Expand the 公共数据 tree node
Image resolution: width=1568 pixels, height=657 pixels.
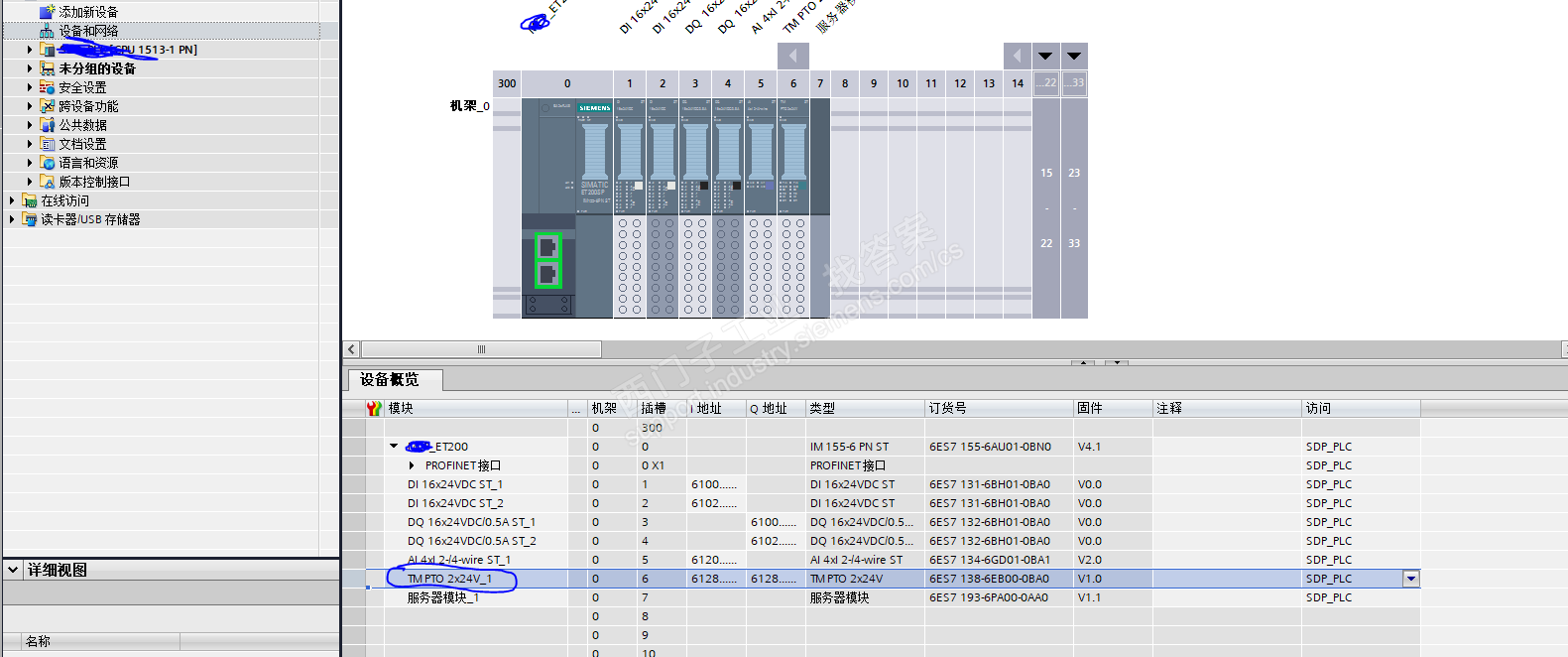click(x=30, y=125)
